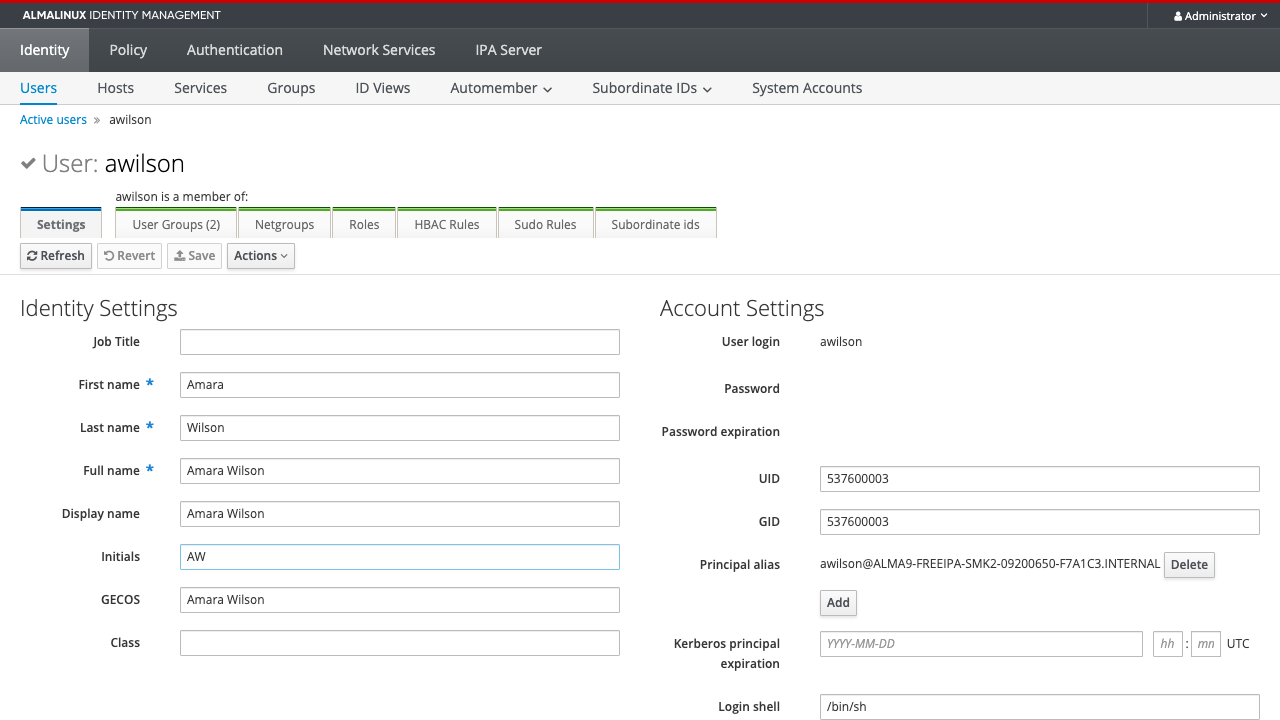Open the Actions dropdown
The height and width of the screenshot is (720, 1280).
point(261,256)
